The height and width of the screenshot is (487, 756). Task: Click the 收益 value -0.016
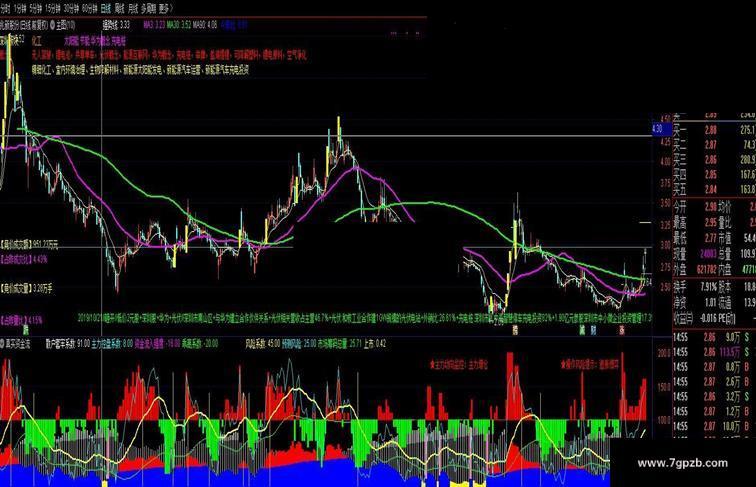(707, 318)
